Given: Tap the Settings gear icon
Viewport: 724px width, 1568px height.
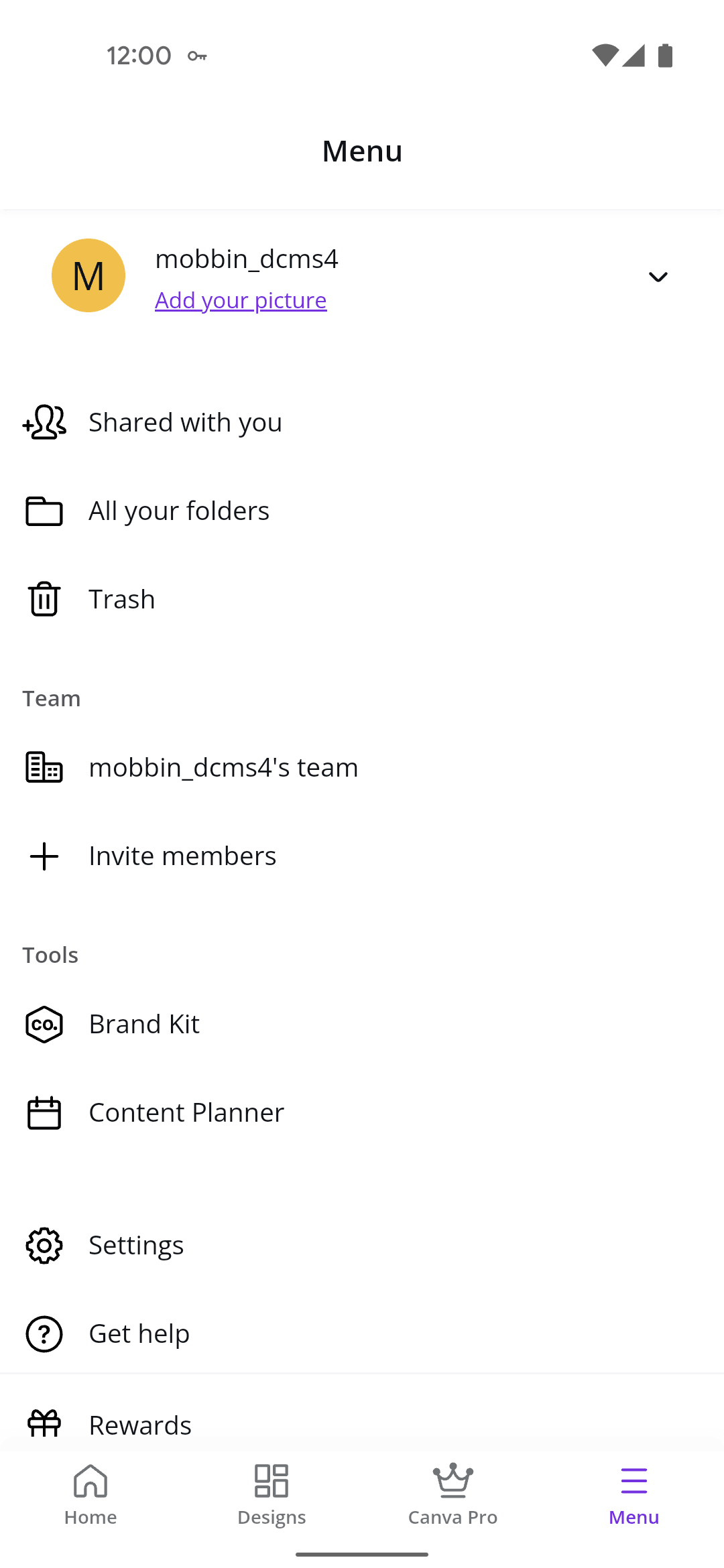Looking at the screenshot, I should 44,1246.
